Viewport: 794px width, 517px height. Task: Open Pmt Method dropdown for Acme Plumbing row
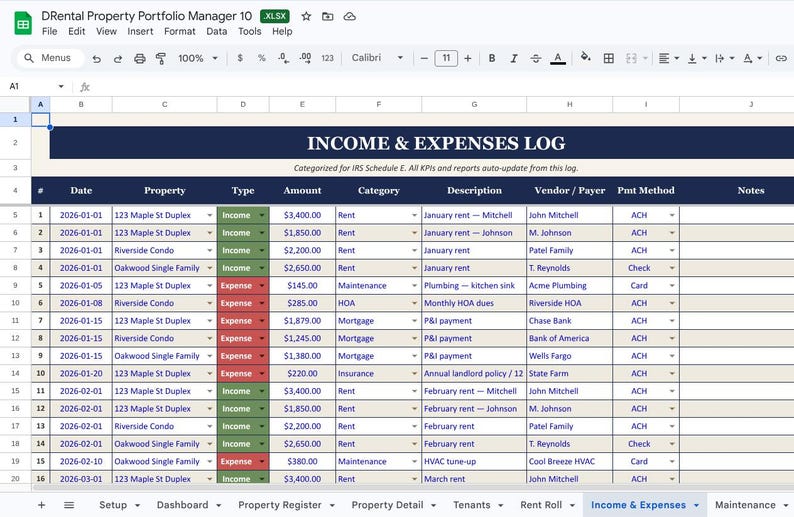(672, 286)
